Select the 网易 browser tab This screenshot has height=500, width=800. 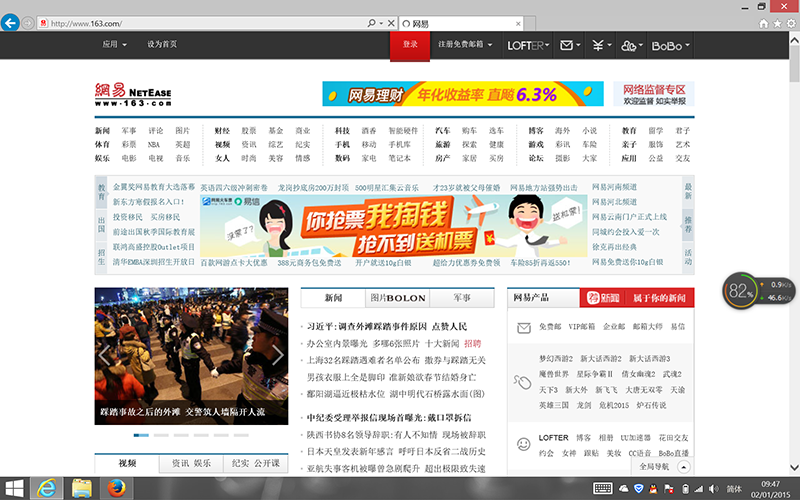[461, 23]
